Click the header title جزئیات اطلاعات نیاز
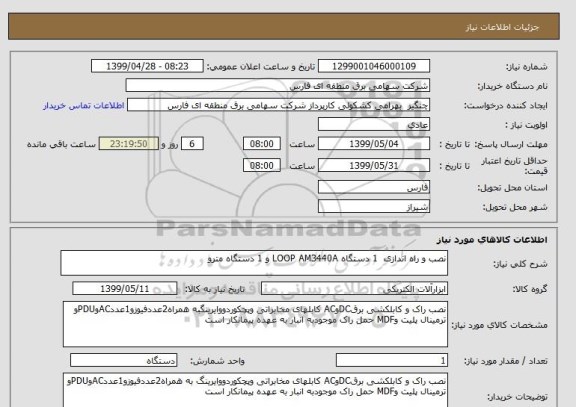 tap(502, 28)
